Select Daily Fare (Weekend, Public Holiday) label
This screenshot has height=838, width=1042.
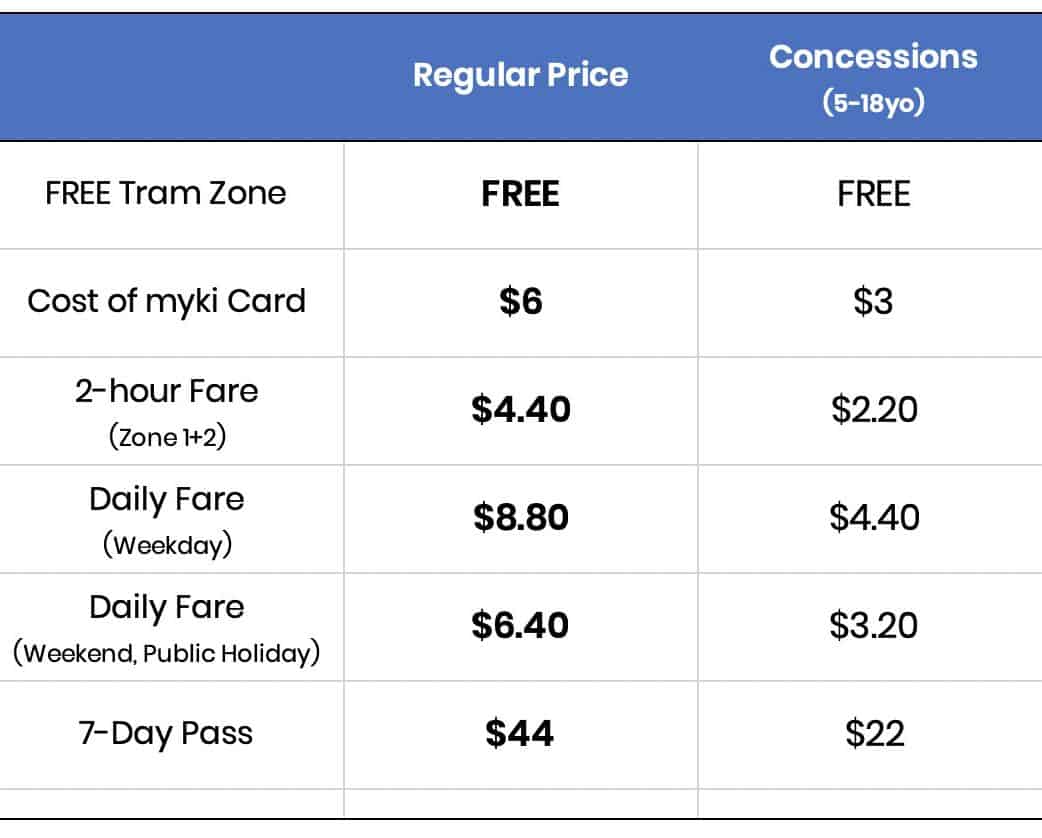(166, 627)
